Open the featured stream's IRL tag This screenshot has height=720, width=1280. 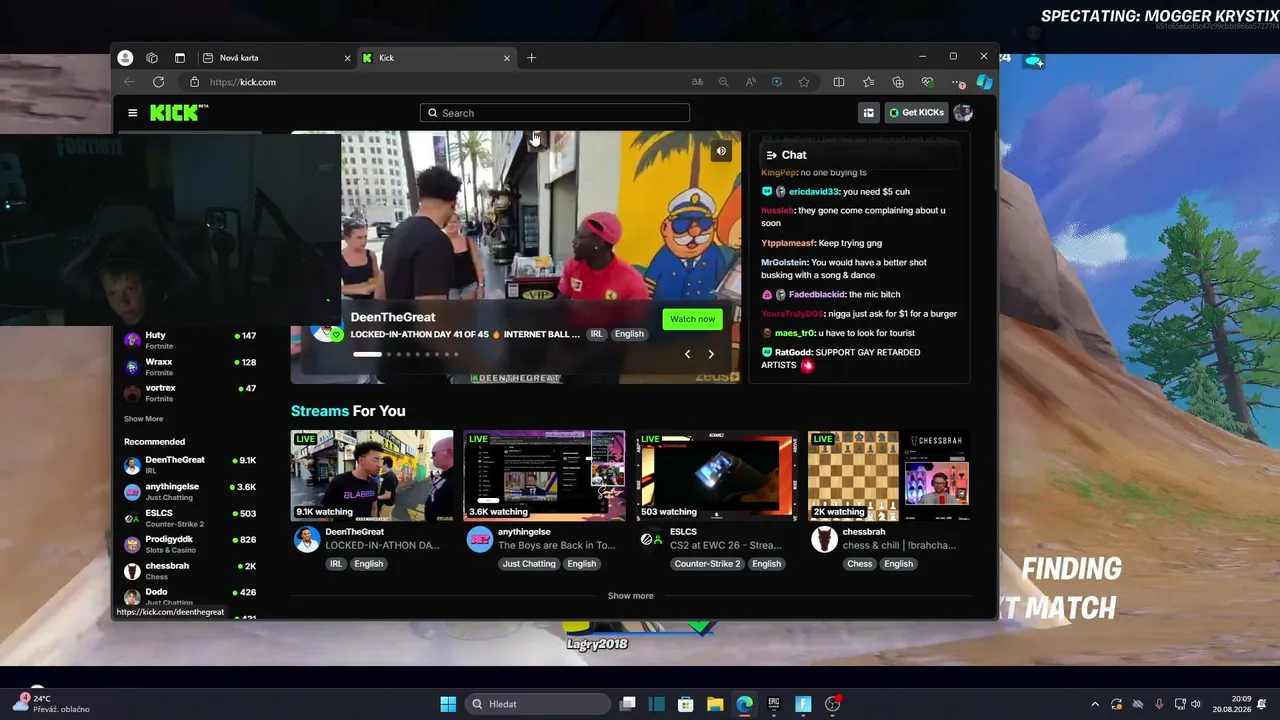point(596,334)
